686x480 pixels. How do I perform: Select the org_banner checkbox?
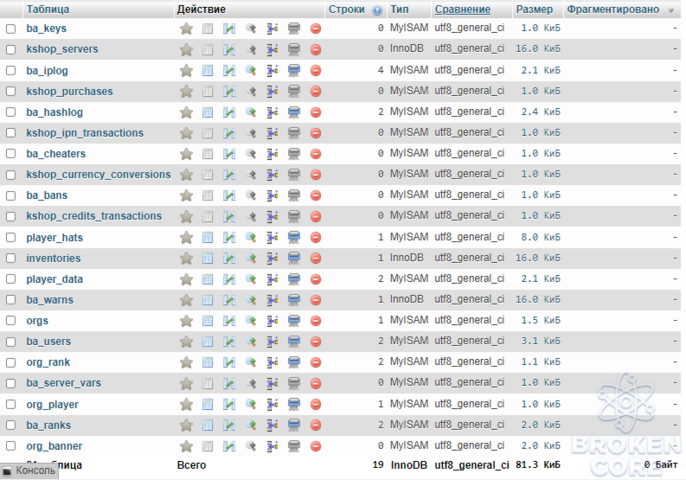(11, 446)
